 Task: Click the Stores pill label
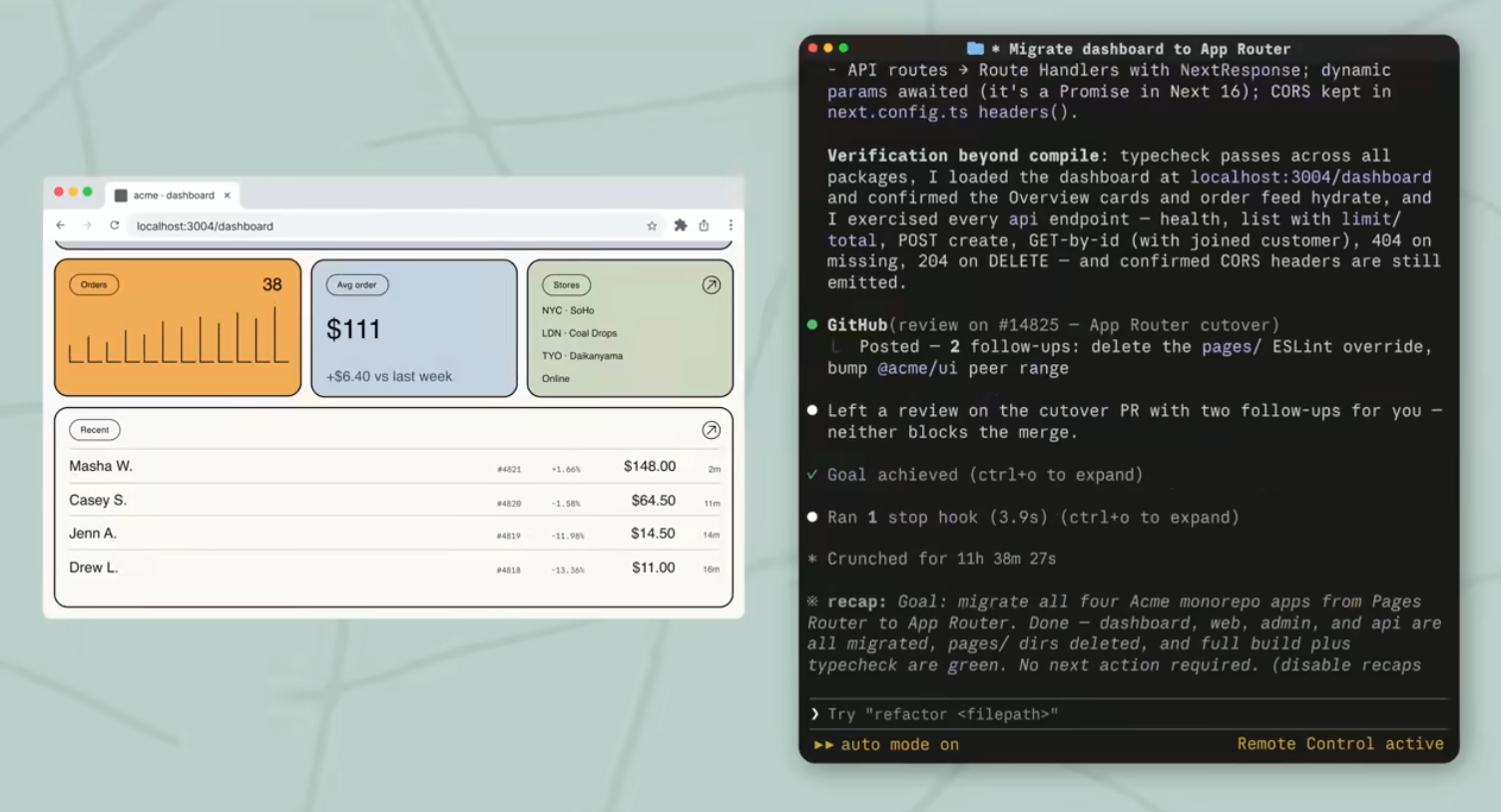[x=567, y=285]
